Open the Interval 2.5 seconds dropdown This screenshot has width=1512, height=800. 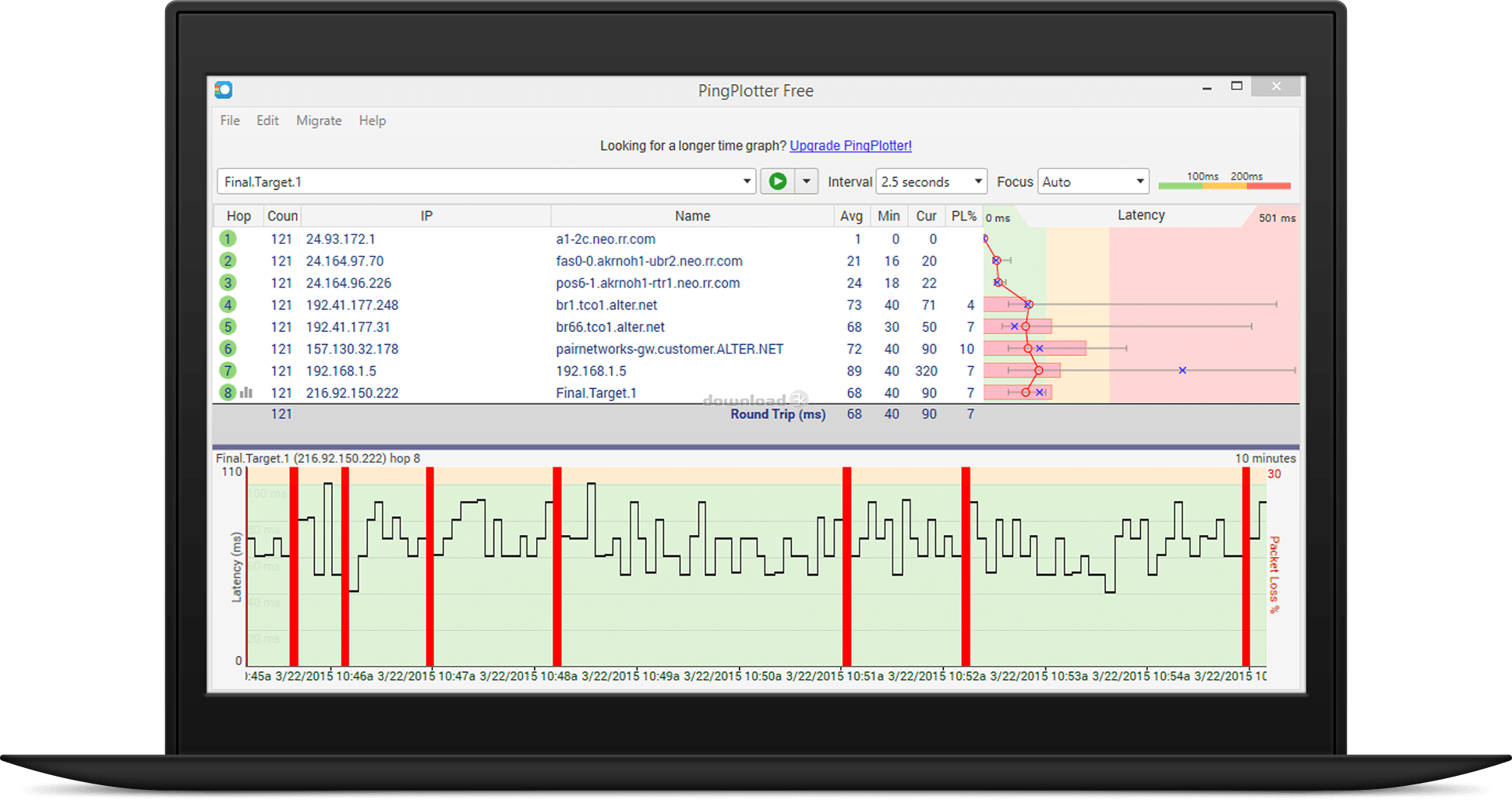point(931,181)
